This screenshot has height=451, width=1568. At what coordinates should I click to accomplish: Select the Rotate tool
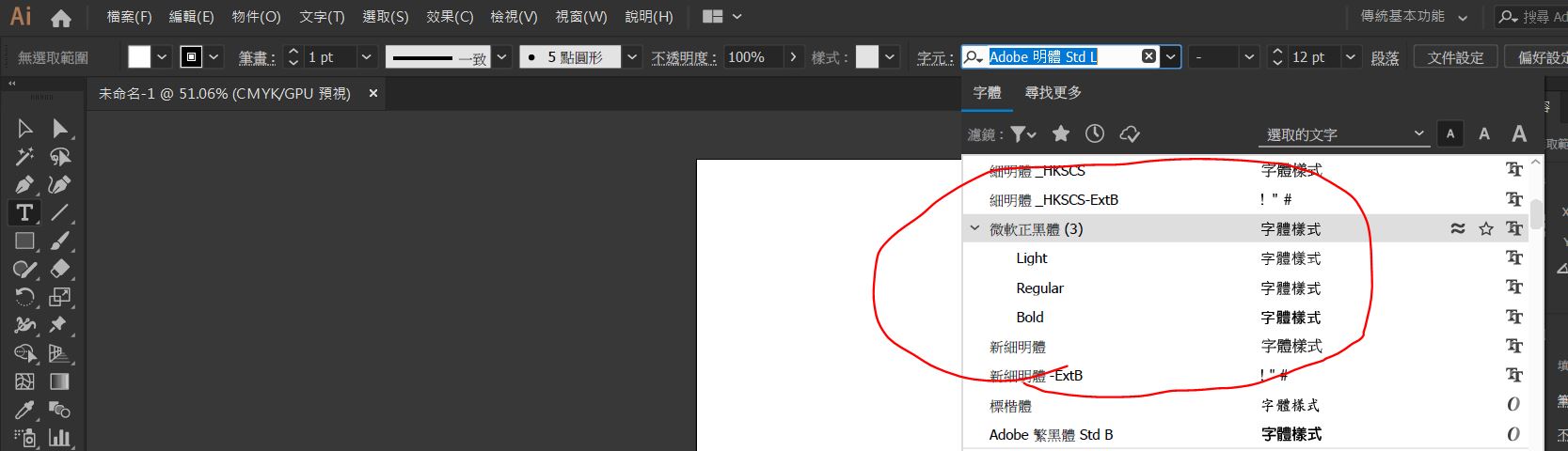[25, 298]
